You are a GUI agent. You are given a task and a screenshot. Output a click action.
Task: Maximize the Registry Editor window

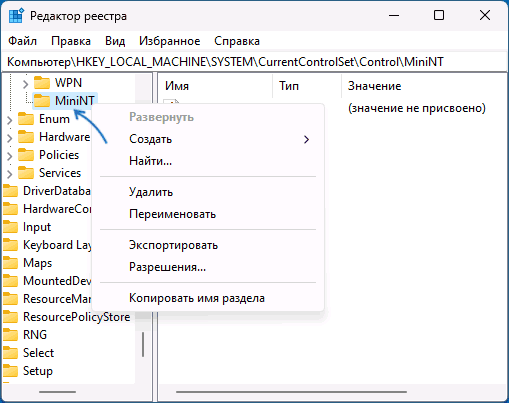[x=439, y=15]
